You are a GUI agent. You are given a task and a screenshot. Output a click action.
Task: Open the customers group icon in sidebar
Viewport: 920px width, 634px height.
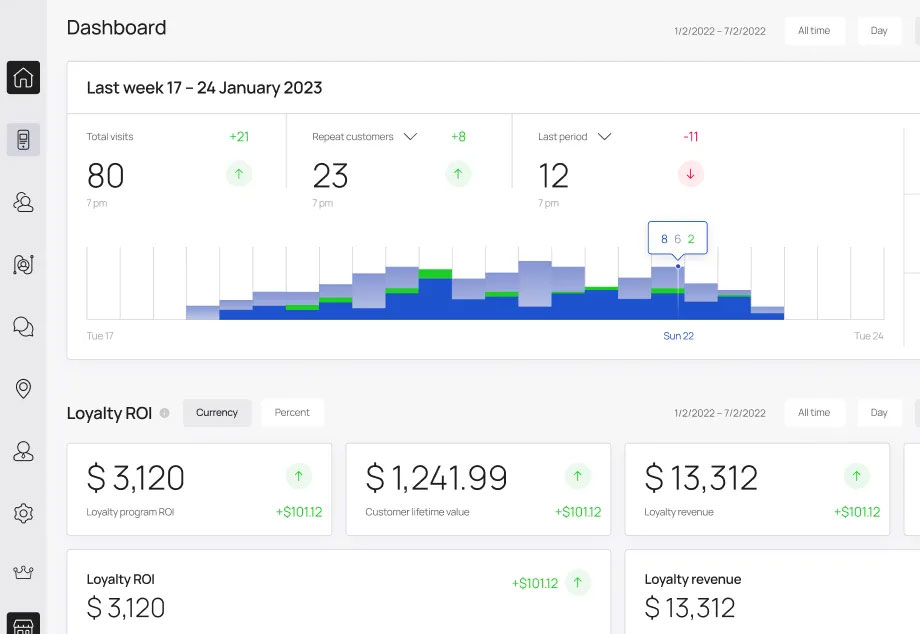click(x=23, y=203)
